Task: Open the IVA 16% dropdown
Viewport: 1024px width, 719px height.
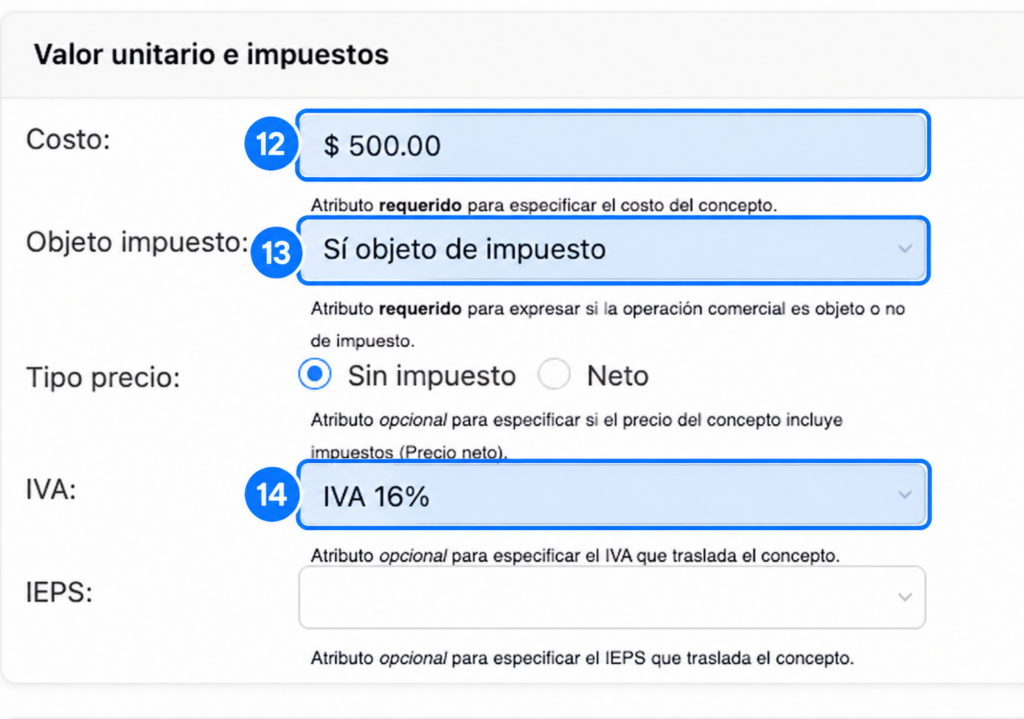Action: [x=613, y=495]
